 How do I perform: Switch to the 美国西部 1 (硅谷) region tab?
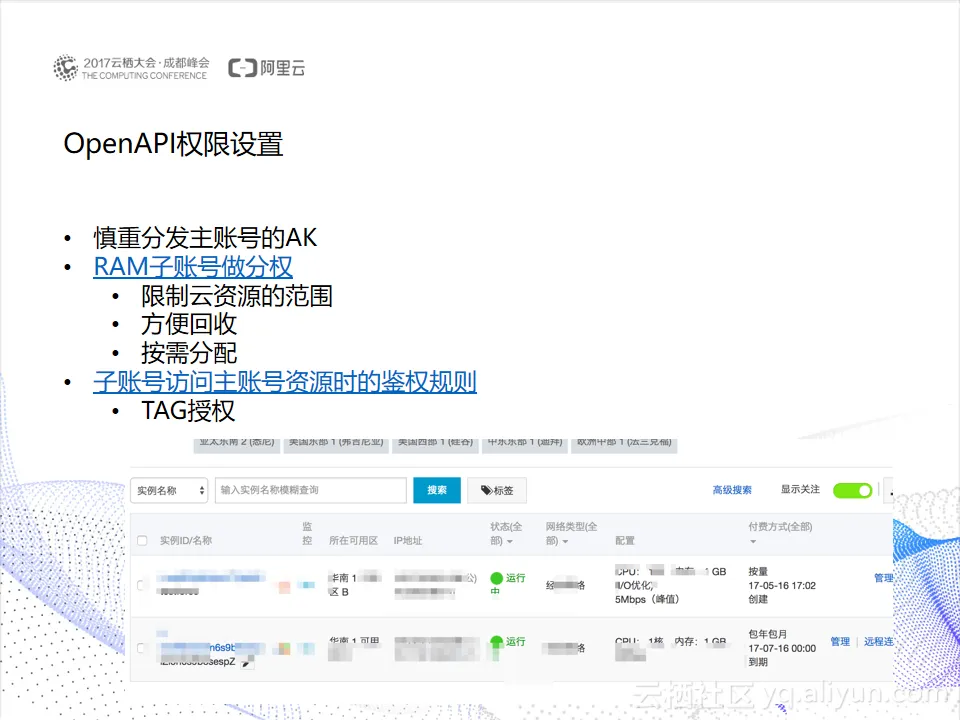point(433,442)
